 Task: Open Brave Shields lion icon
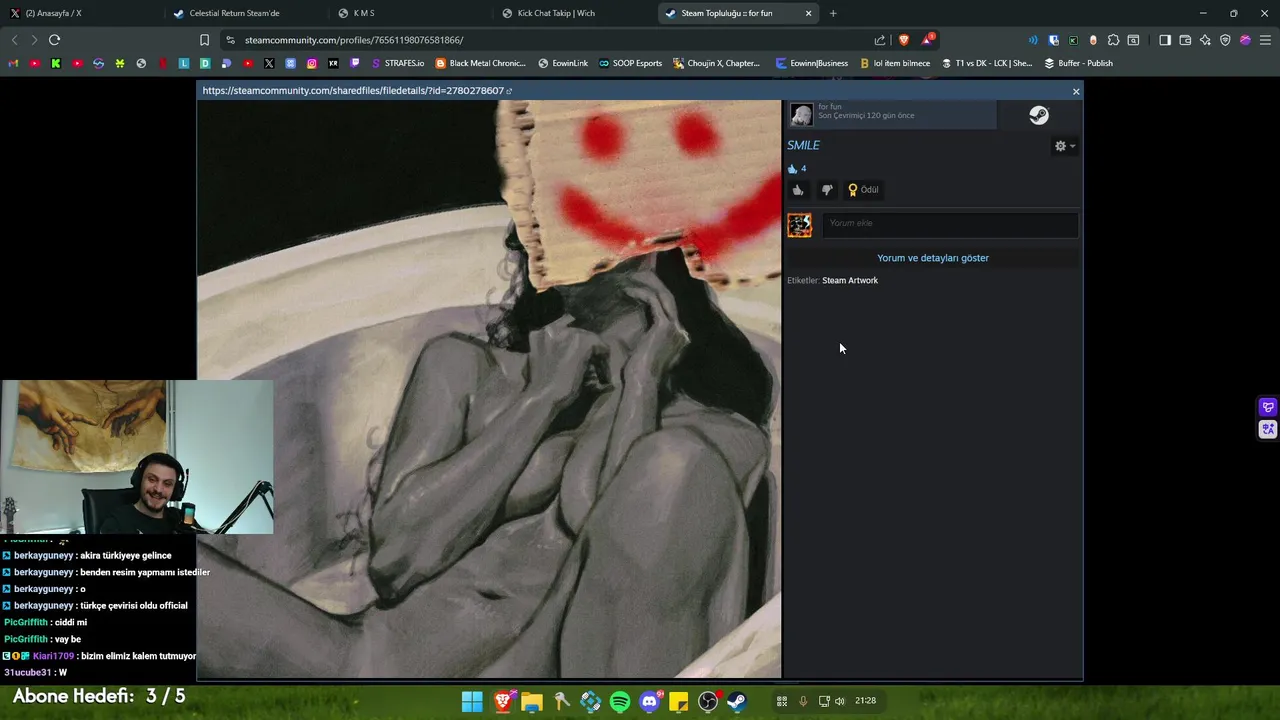tap(904, 40)
